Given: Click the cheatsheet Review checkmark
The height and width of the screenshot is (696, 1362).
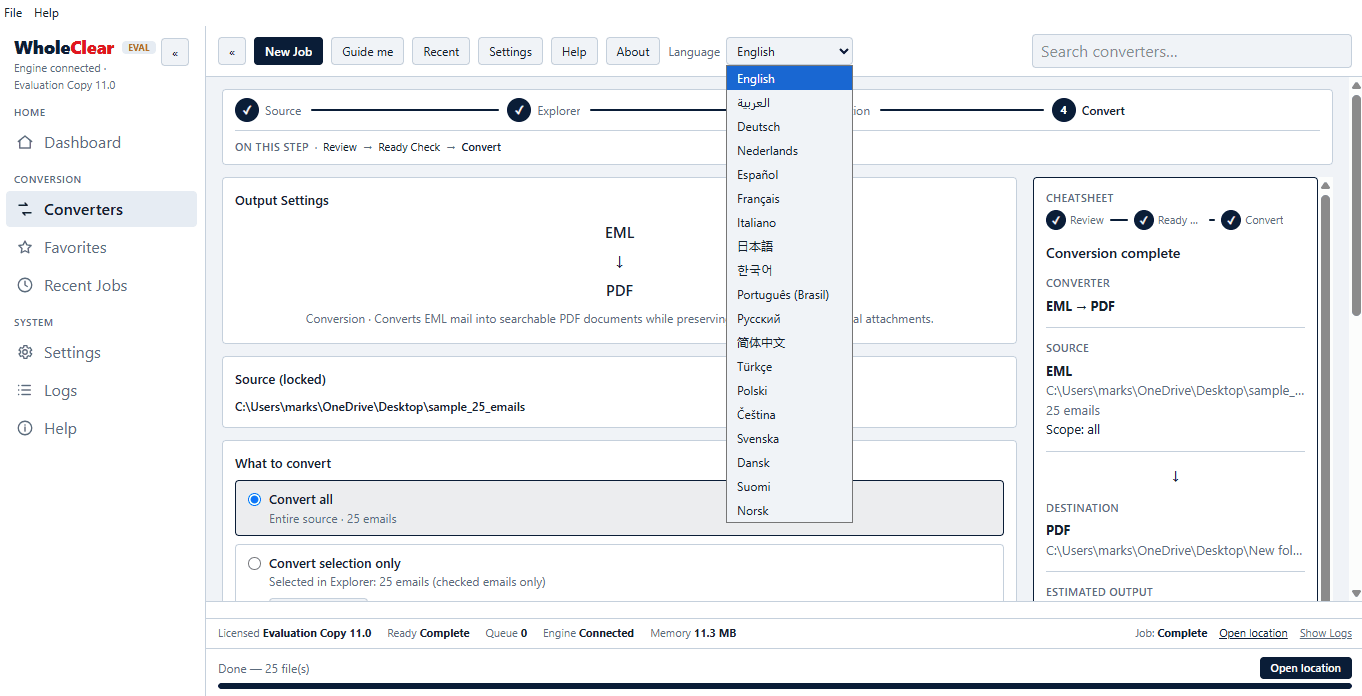Looking at the screenshot, I should coord(1056,220).
